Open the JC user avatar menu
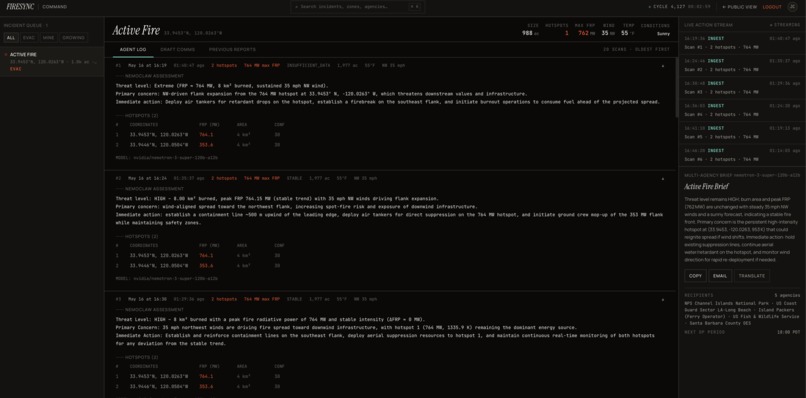The image size is (806, 398). coord(792,7)
